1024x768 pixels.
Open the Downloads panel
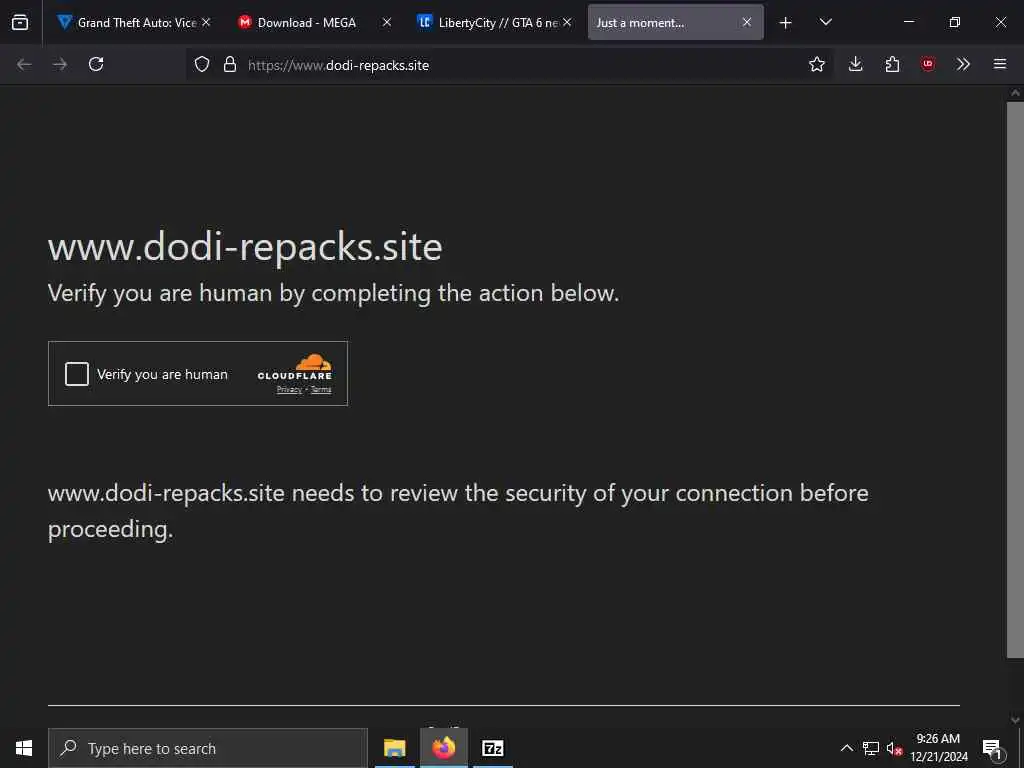tap(856, 64)
